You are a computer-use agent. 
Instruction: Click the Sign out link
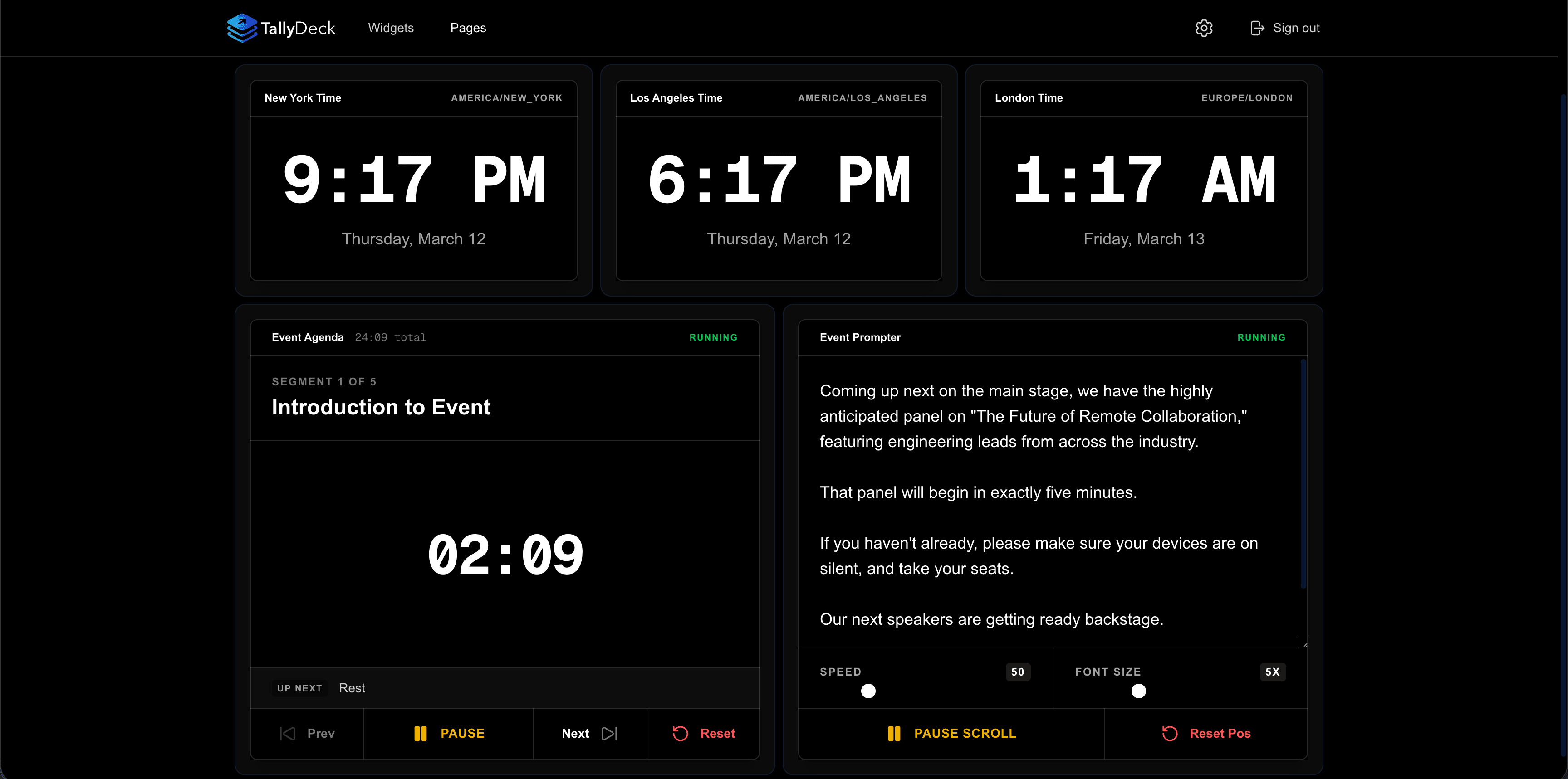(x=1295, y=28)
